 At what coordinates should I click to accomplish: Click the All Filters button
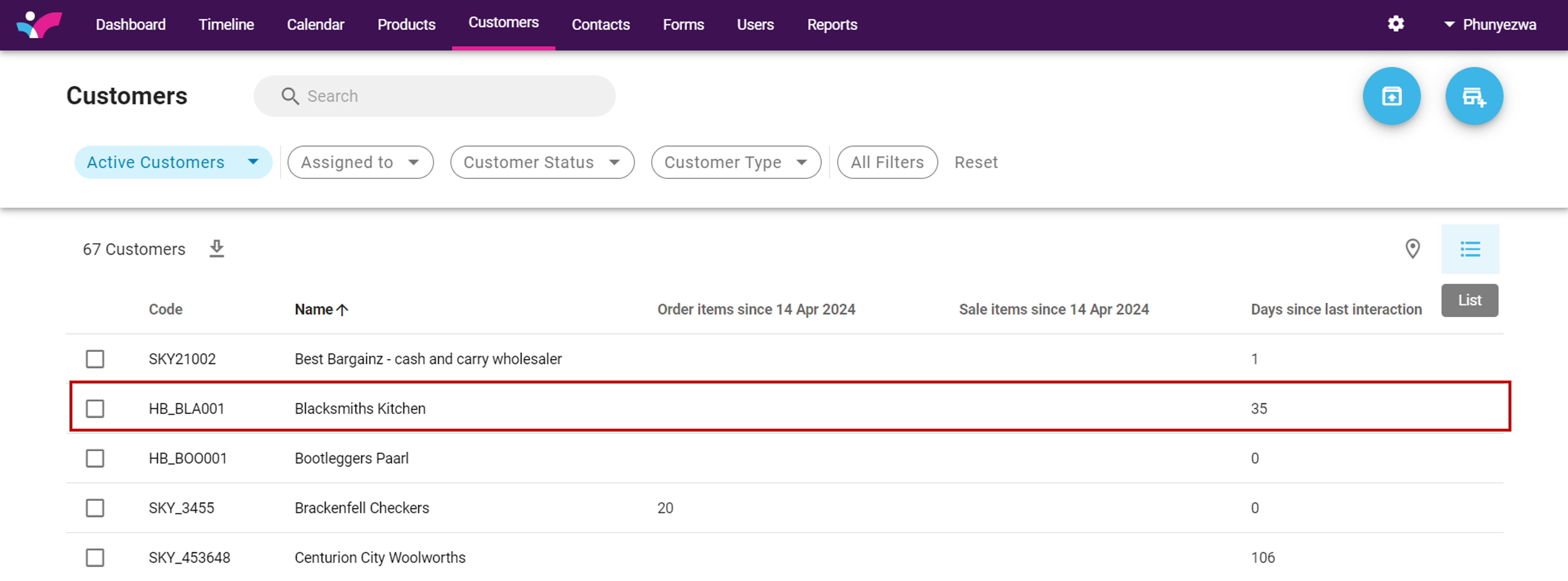pyautogui.click(x=886, y=163)
